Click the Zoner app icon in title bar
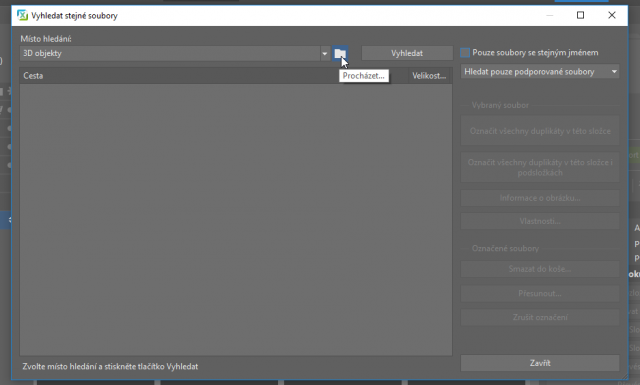The width and height of the screenshot is (640, 385). coord(22,16)
